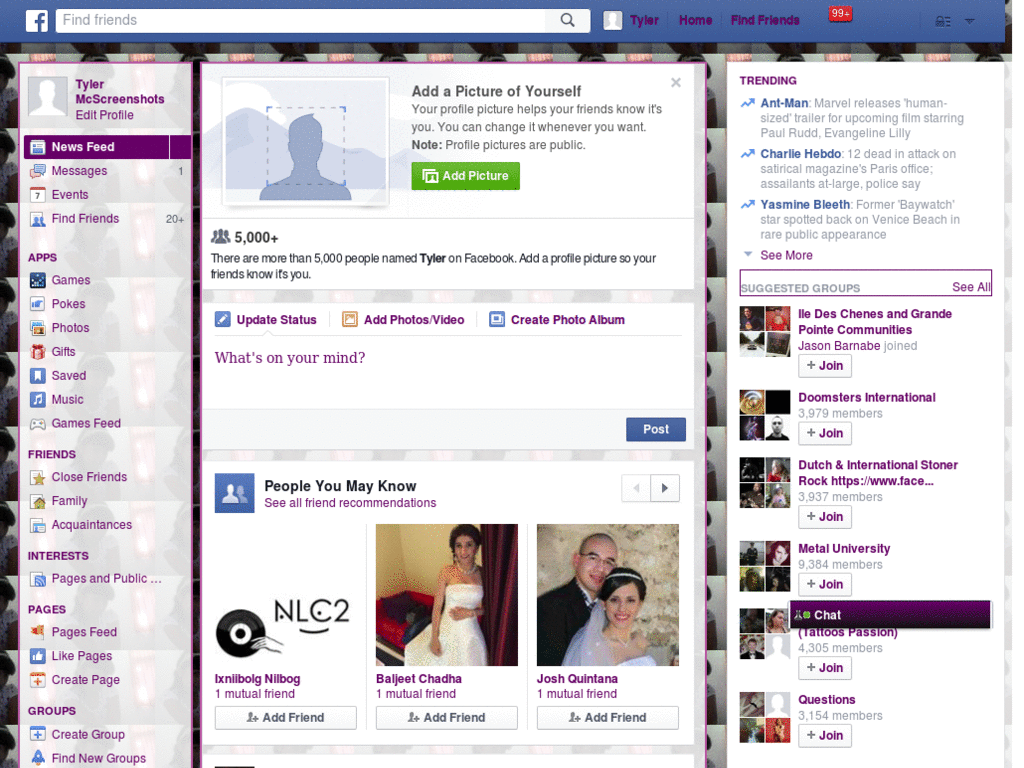Image resolution: width=1024 pixels, height=768 pixels.
Task: Go to previous People You May Know
Action: click(636, 488)
